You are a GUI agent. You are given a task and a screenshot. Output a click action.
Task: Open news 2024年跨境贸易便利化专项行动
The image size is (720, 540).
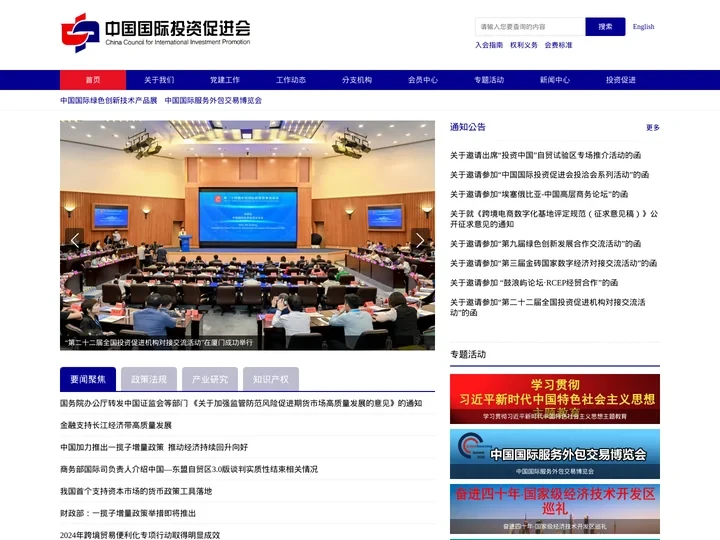[x=140, y=535]
